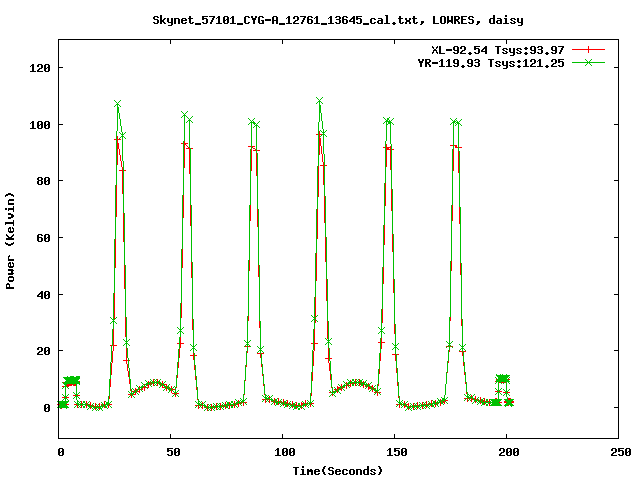Viewport: 640px width, 480px height.
Task: Click y-axis tick label 40
Action: coord(43,294)
